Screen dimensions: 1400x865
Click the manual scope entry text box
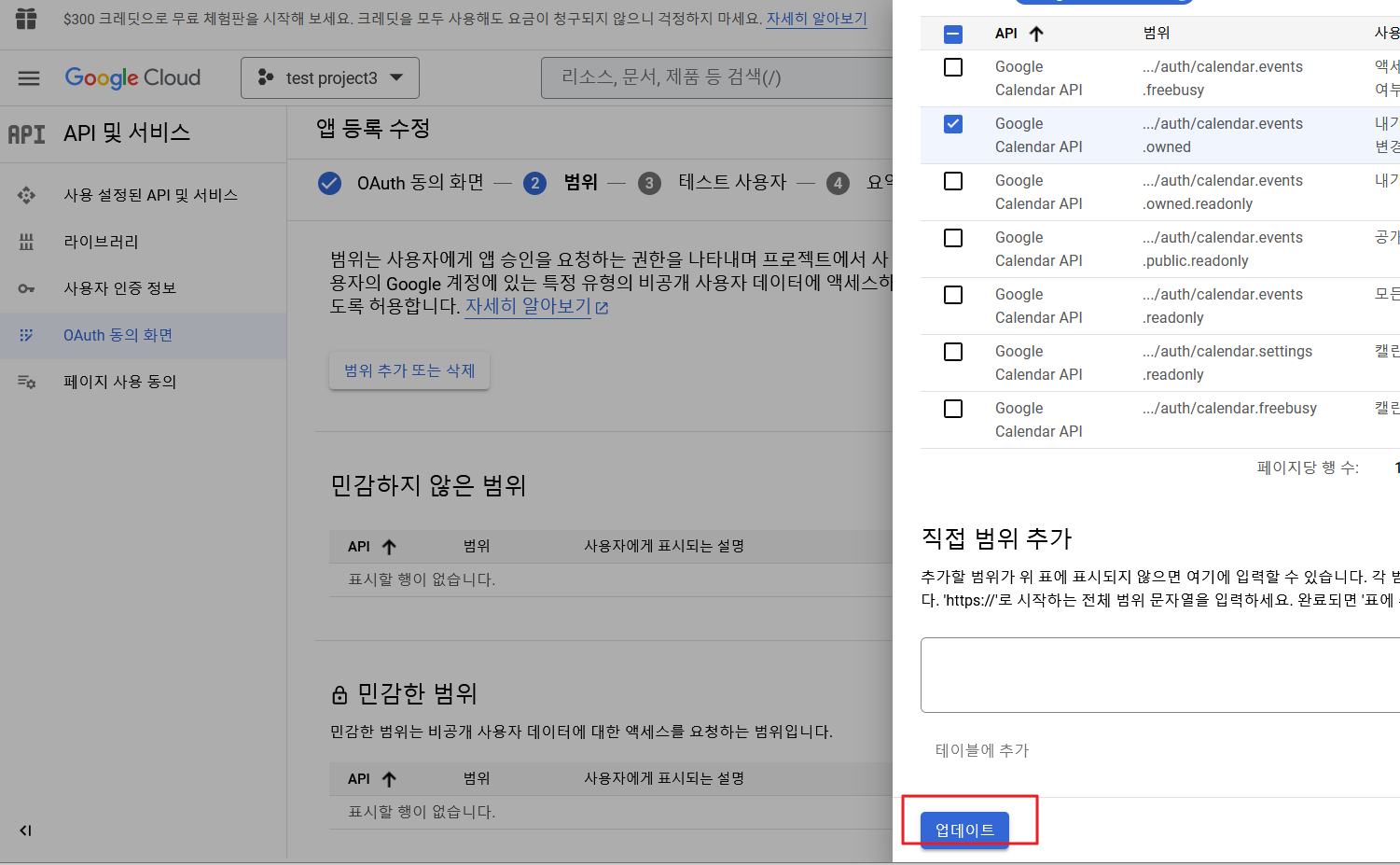pos(1160,676)
